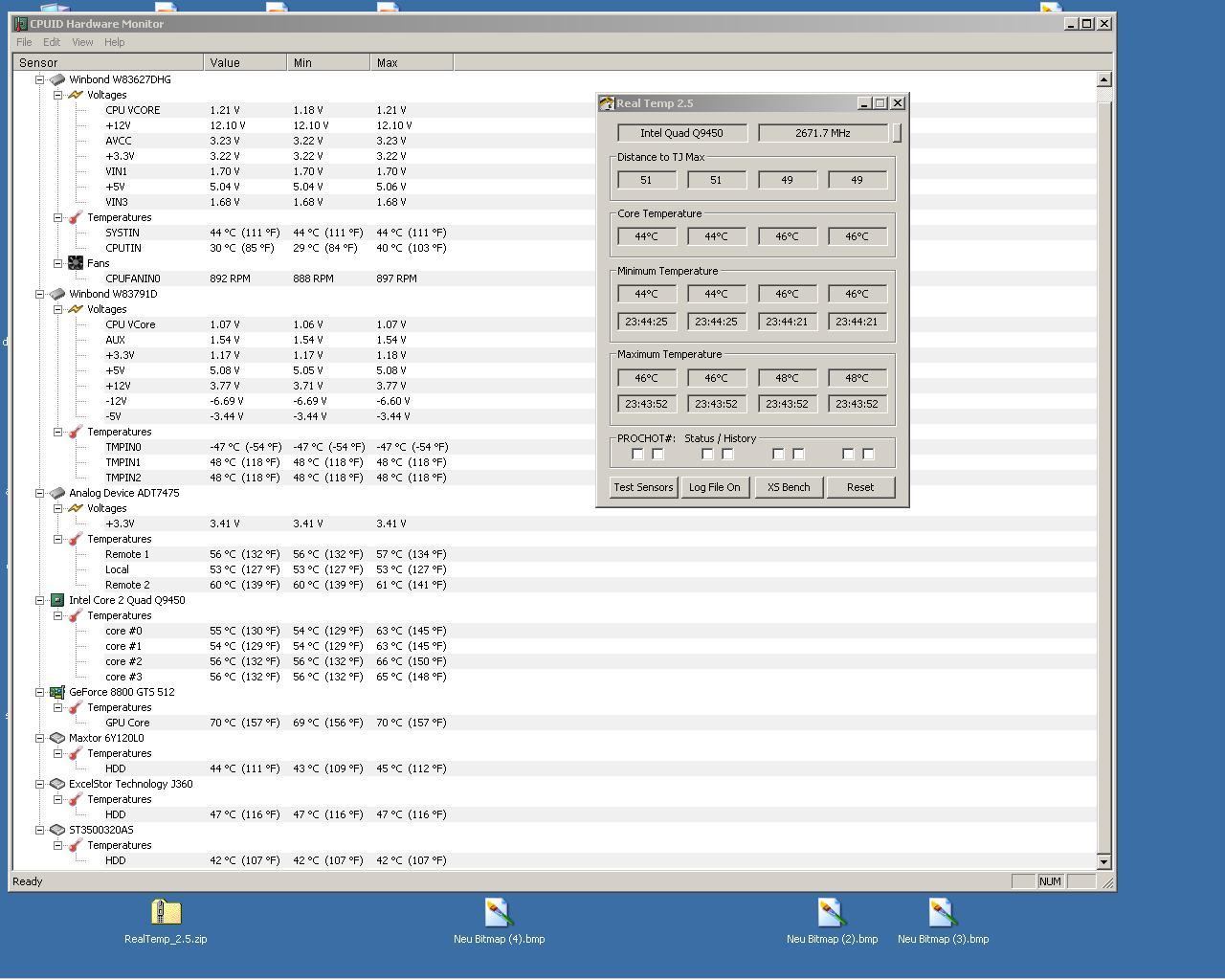The width and height of the screenshot is (1225, 980).
Task: Collapse the Fans group under Winbond W83627DHG
Action: 58,263
